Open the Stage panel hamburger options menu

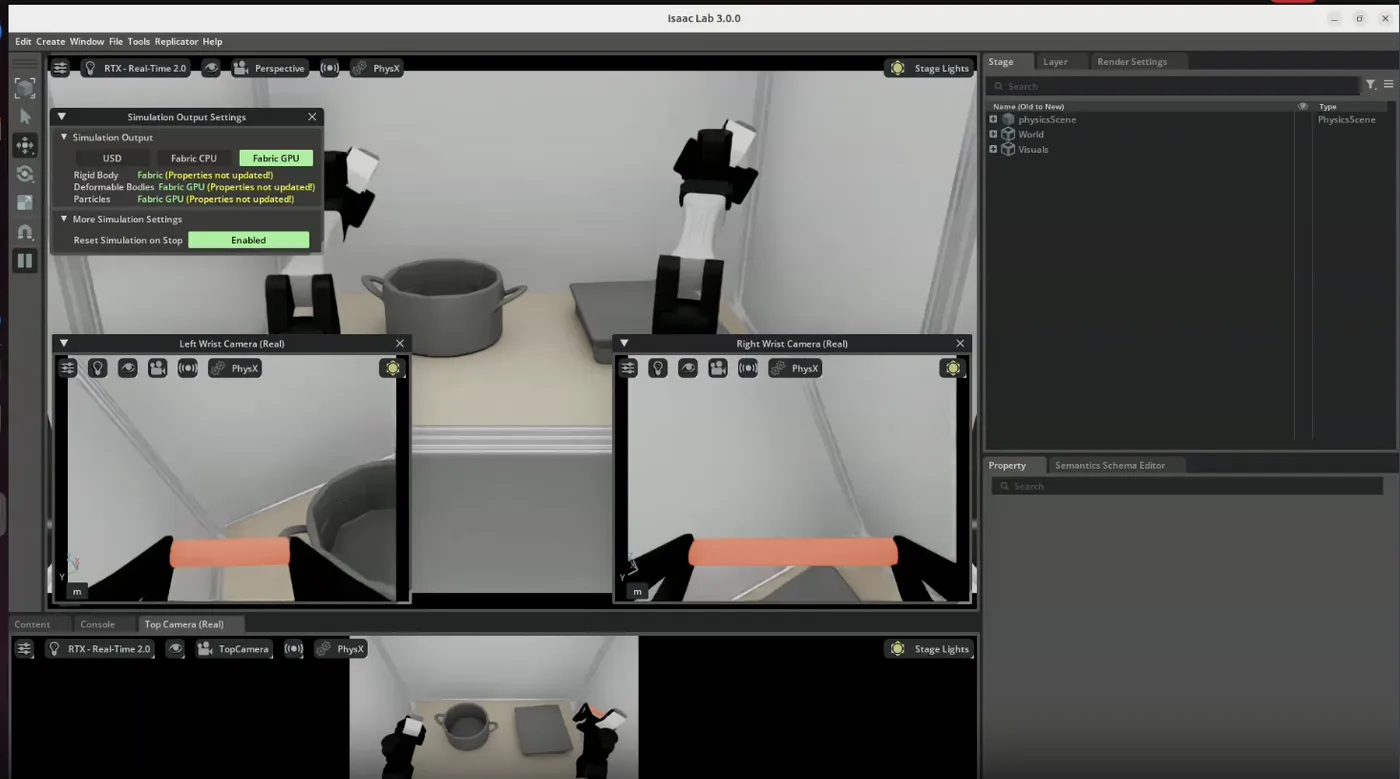(x=1388, y=85)
